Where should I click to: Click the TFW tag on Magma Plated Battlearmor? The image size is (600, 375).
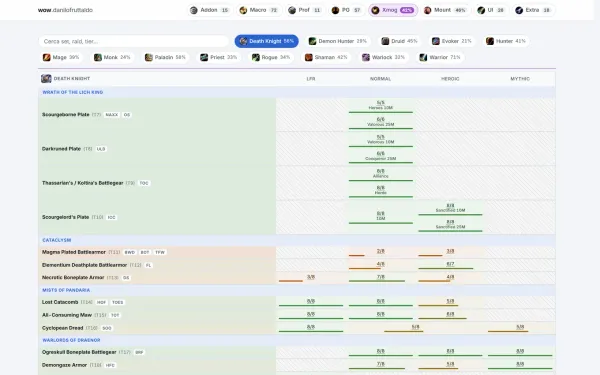coord(160,253)
